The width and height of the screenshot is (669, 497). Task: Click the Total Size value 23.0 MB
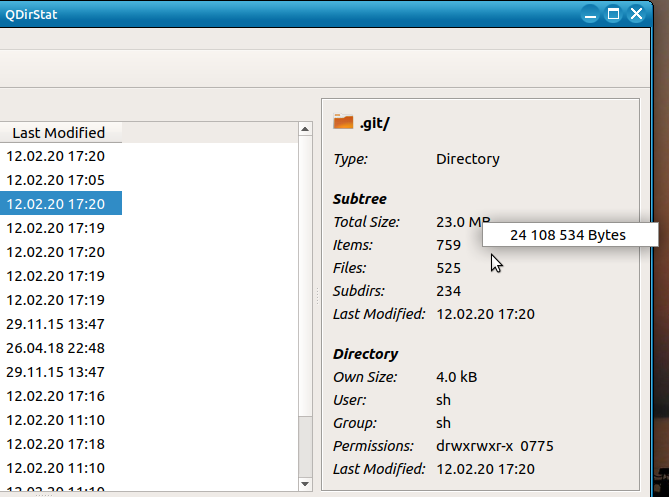463,222
